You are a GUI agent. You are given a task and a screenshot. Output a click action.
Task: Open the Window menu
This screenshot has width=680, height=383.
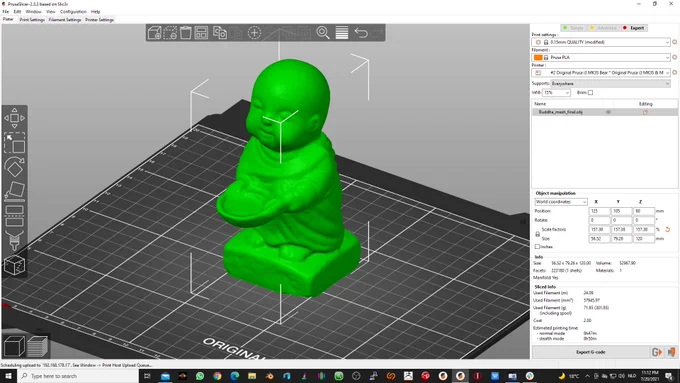[x=33, y=12]
